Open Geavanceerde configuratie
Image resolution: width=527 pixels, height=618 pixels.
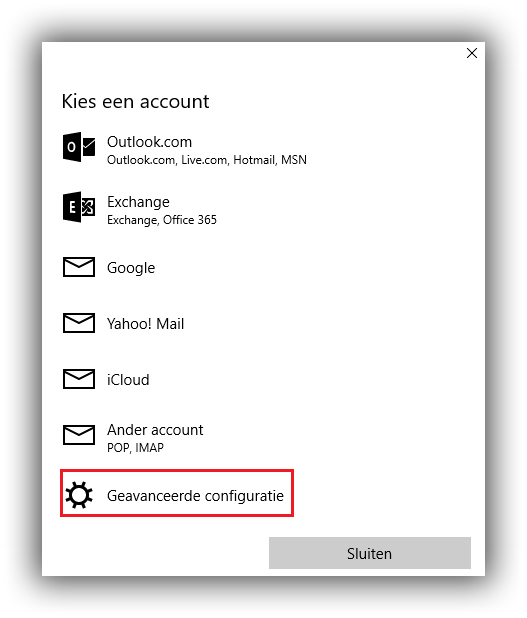(177, 493)
